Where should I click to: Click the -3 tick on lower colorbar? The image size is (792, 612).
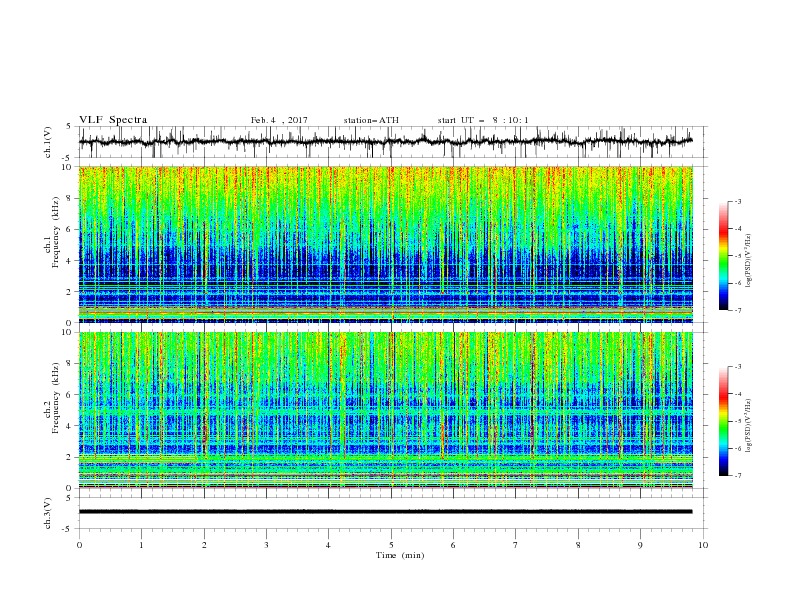point(738,367)
